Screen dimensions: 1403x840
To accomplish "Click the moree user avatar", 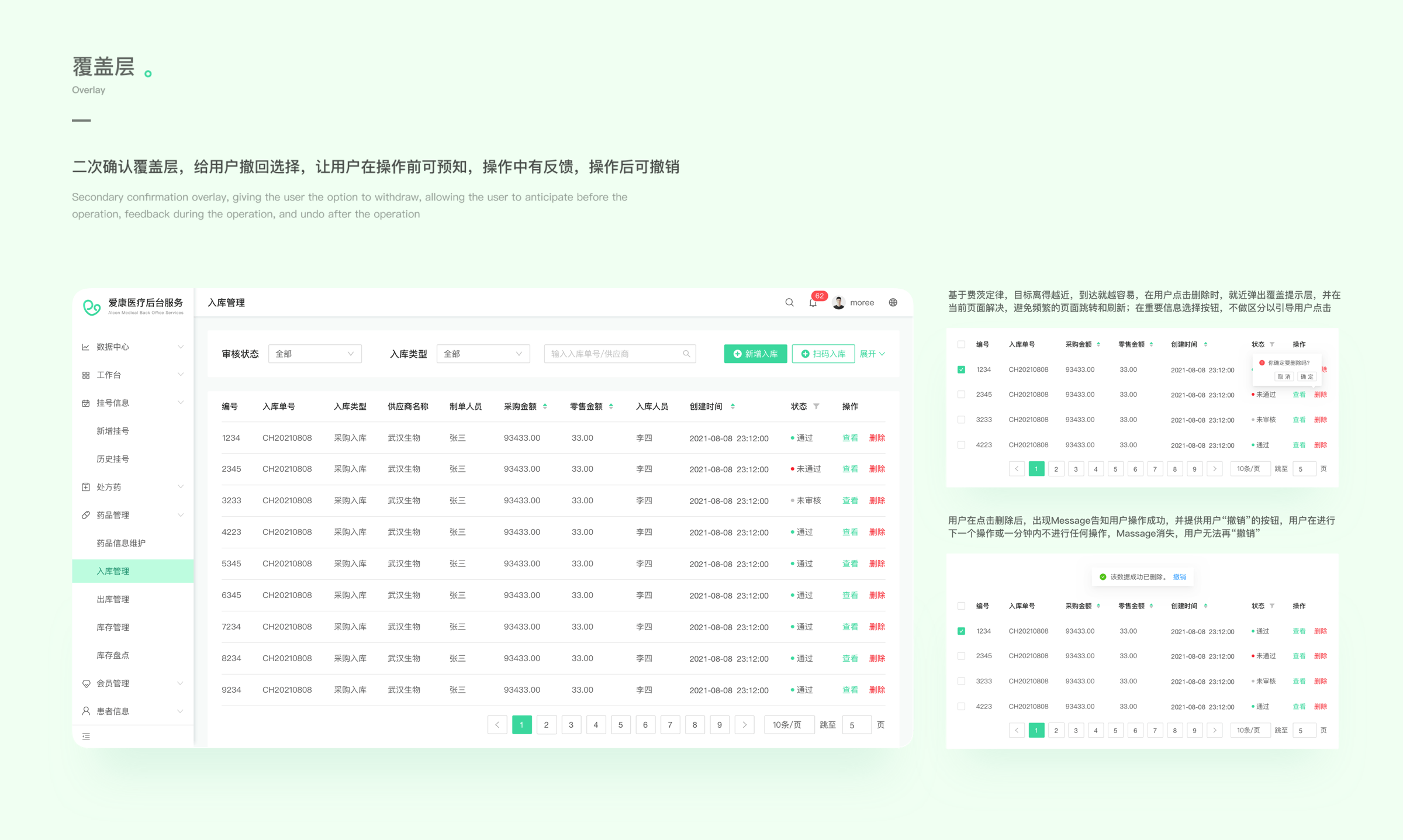I will (838, 302).
